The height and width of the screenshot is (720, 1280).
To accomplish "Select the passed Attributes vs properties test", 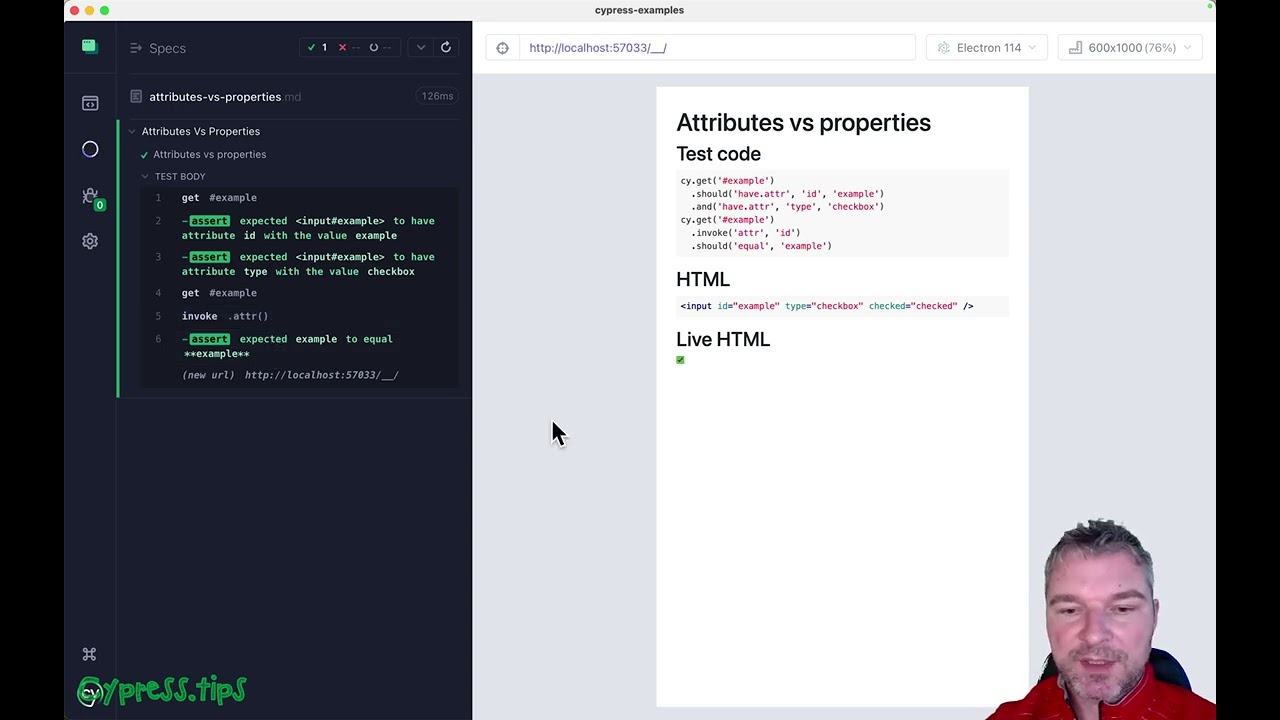I will (209, 154).
